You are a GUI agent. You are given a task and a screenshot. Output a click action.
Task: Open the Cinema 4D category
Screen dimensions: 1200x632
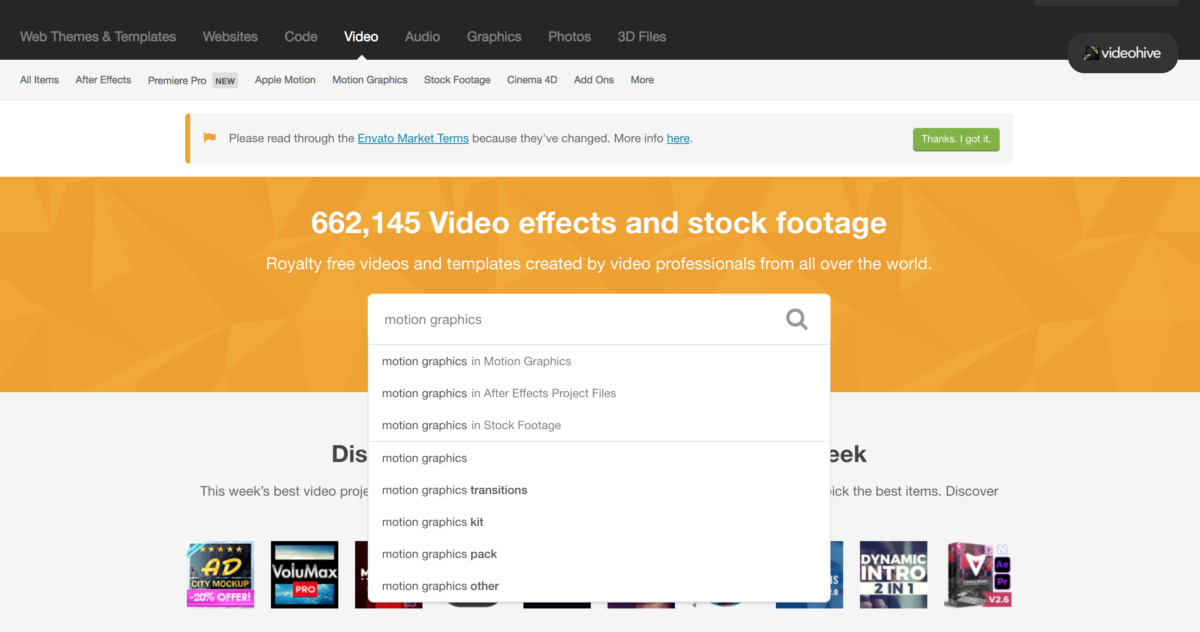(x=532, y=80)
